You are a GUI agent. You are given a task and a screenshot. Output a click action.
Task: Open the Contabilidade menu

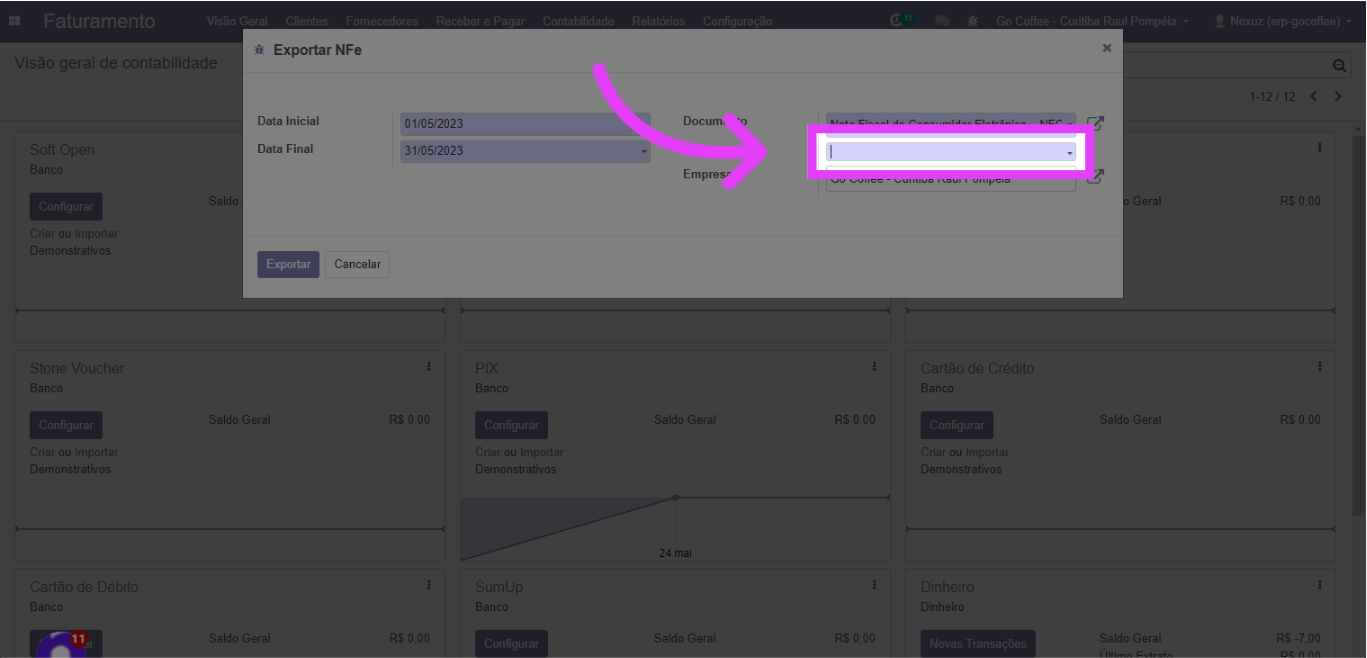coord(578,21)
